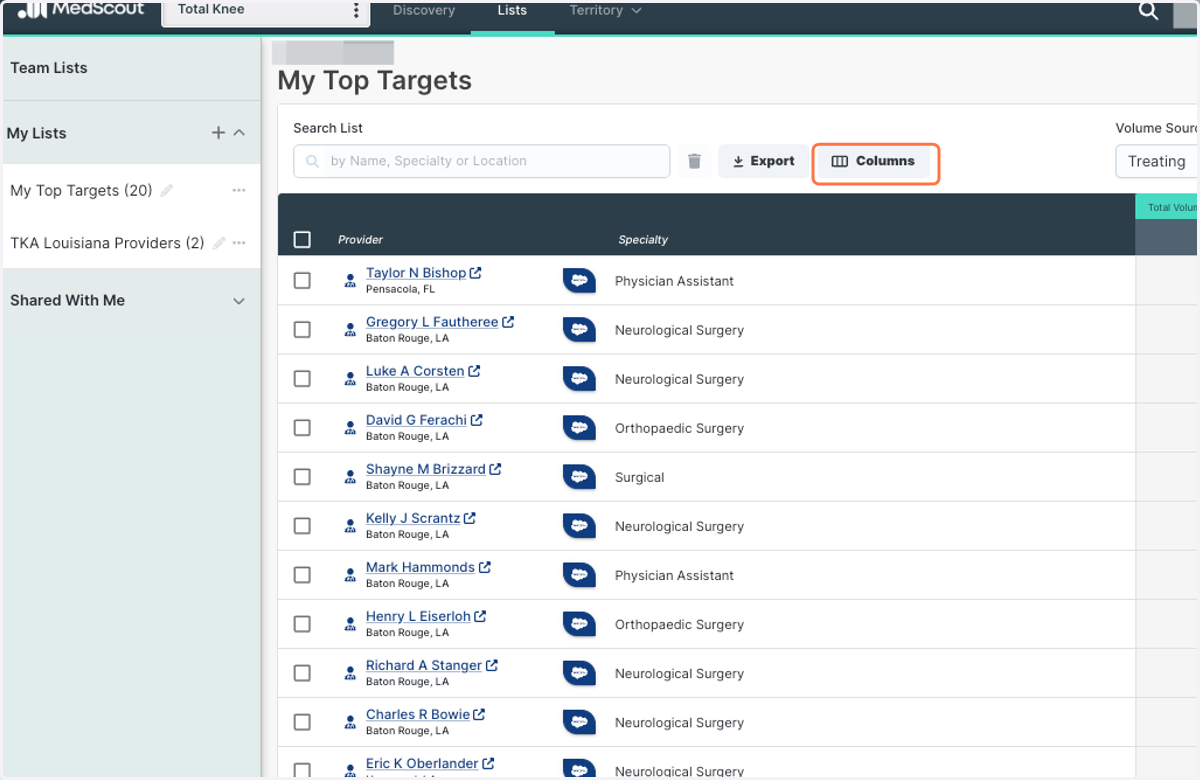Click the MedScout logo
1200x780 pixels.
(80, 10)
